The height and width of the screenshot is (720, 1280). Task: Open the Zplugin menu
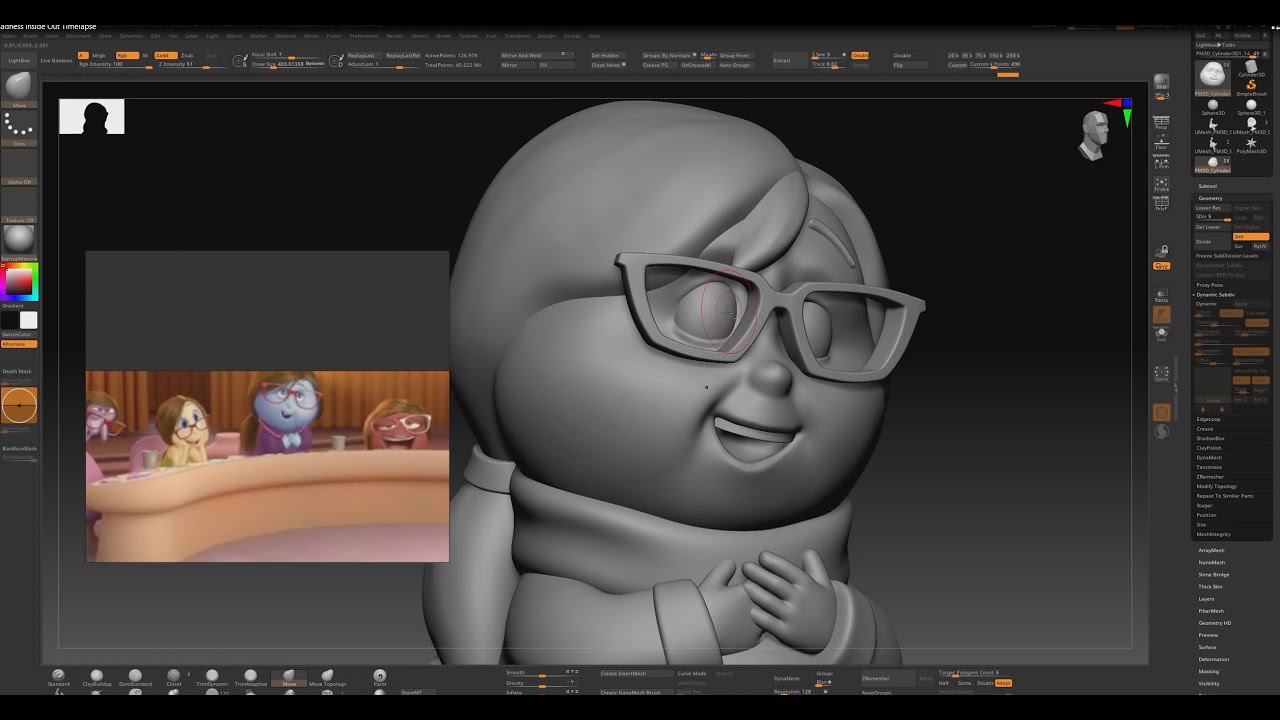coord(546,36)
